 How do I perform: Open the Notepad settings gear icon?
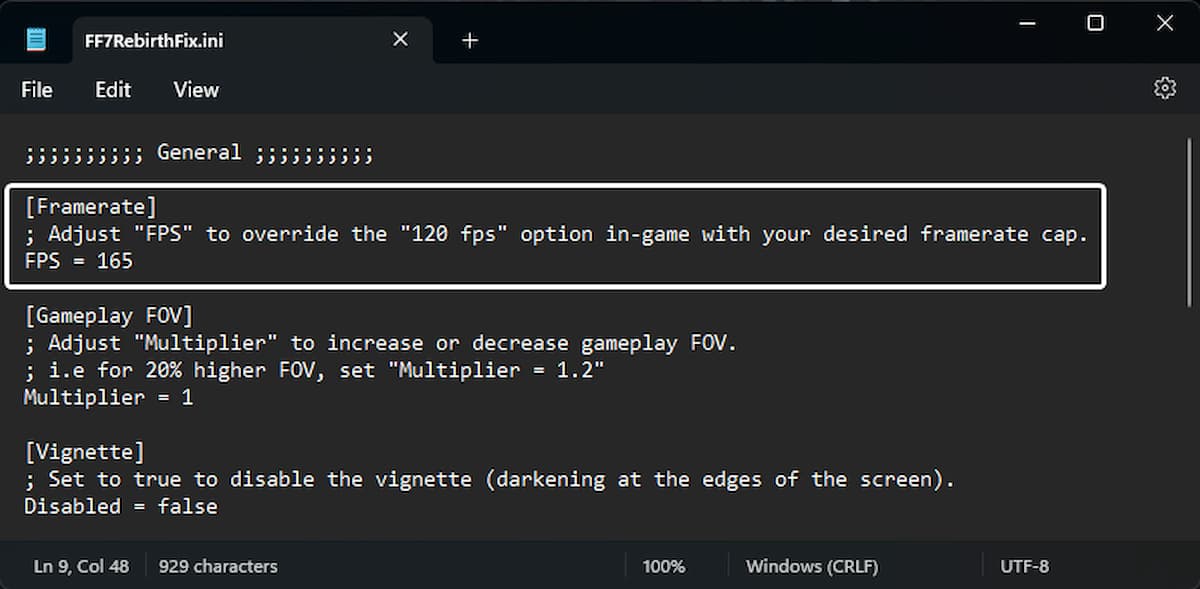(x=1164, y=88)
